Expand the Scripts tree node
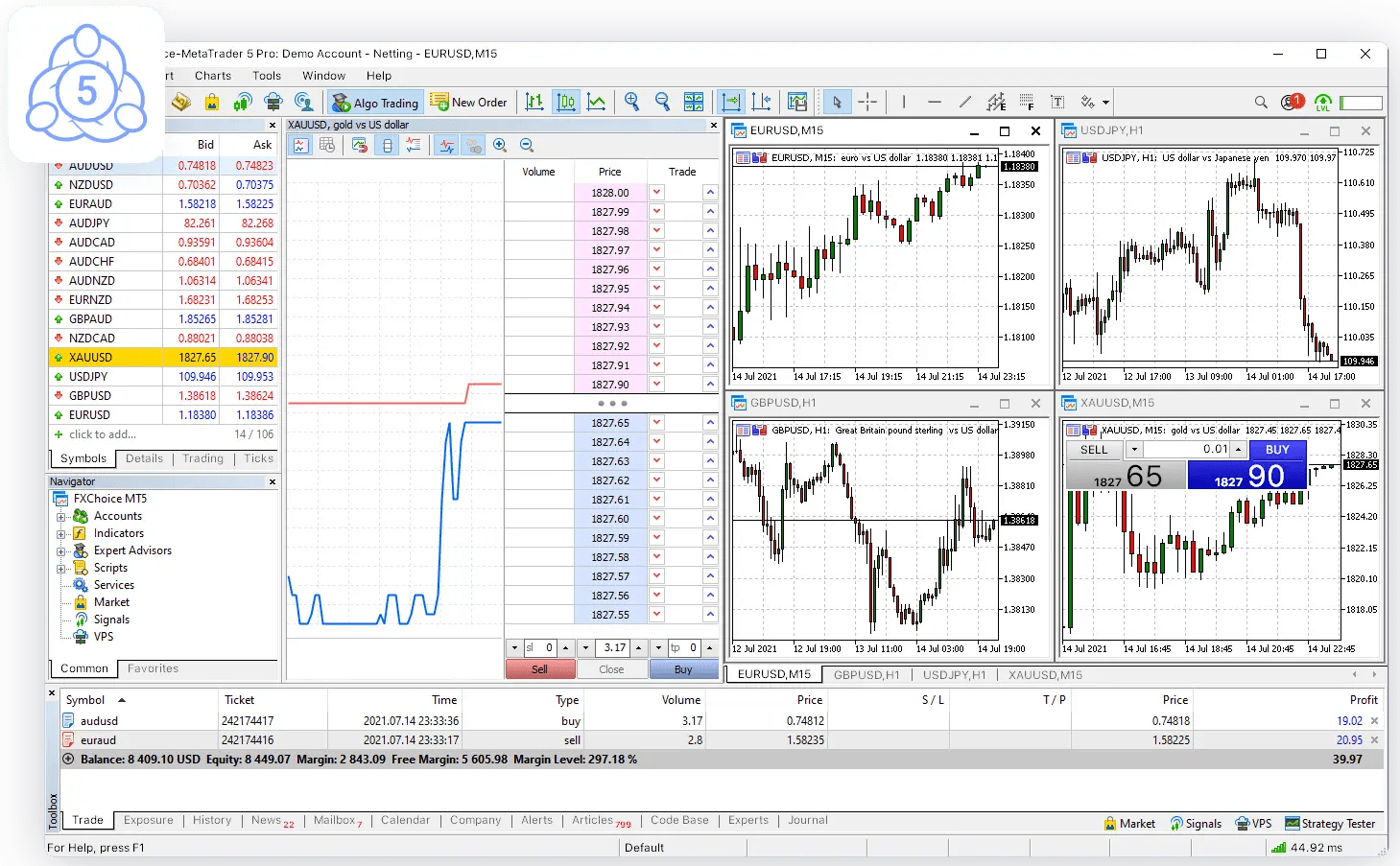This screenshot has height=866, width=1400. [61, 569]
